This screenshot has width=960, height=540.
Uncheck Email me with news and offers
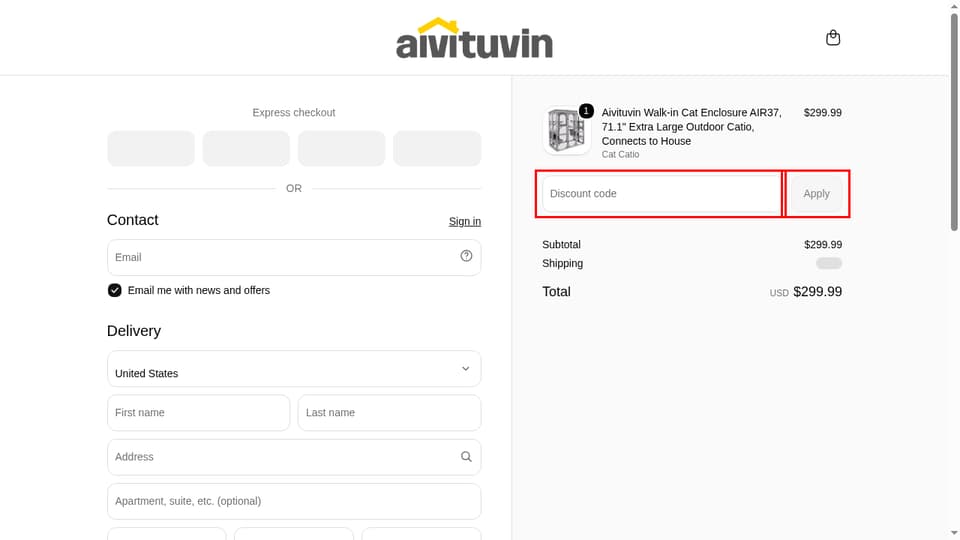coord(114,290)
